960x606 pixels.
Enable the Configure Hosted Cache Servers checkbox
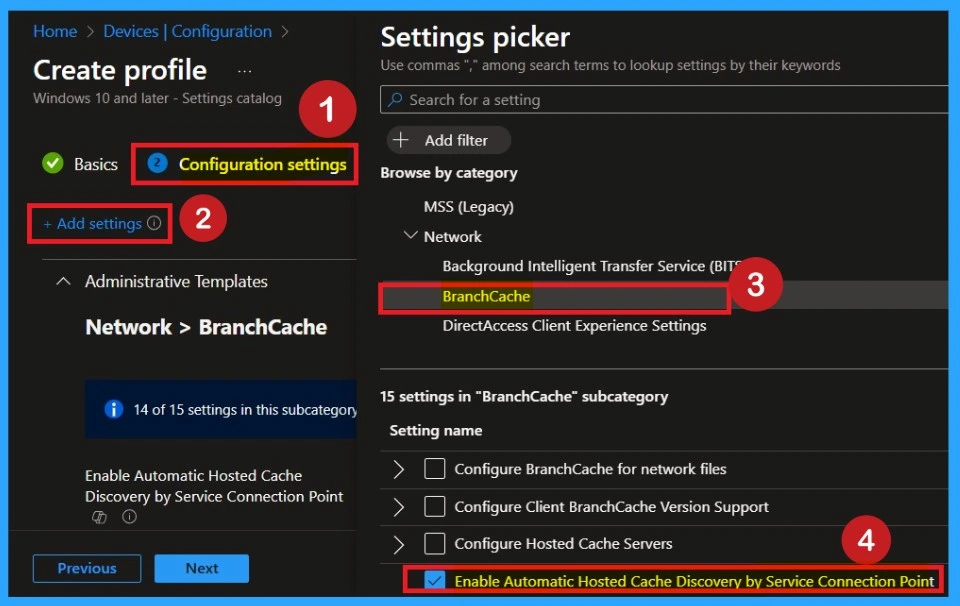click(x=434, y=544)
